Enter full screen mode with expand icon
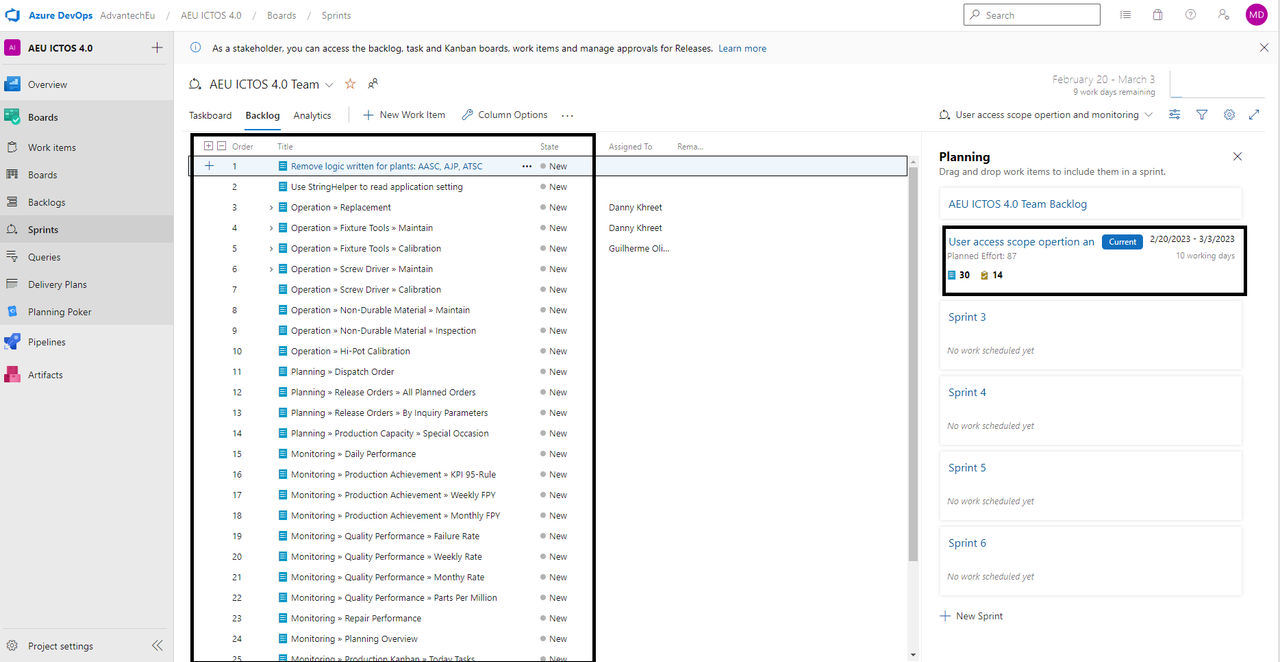 point(1254,115)
